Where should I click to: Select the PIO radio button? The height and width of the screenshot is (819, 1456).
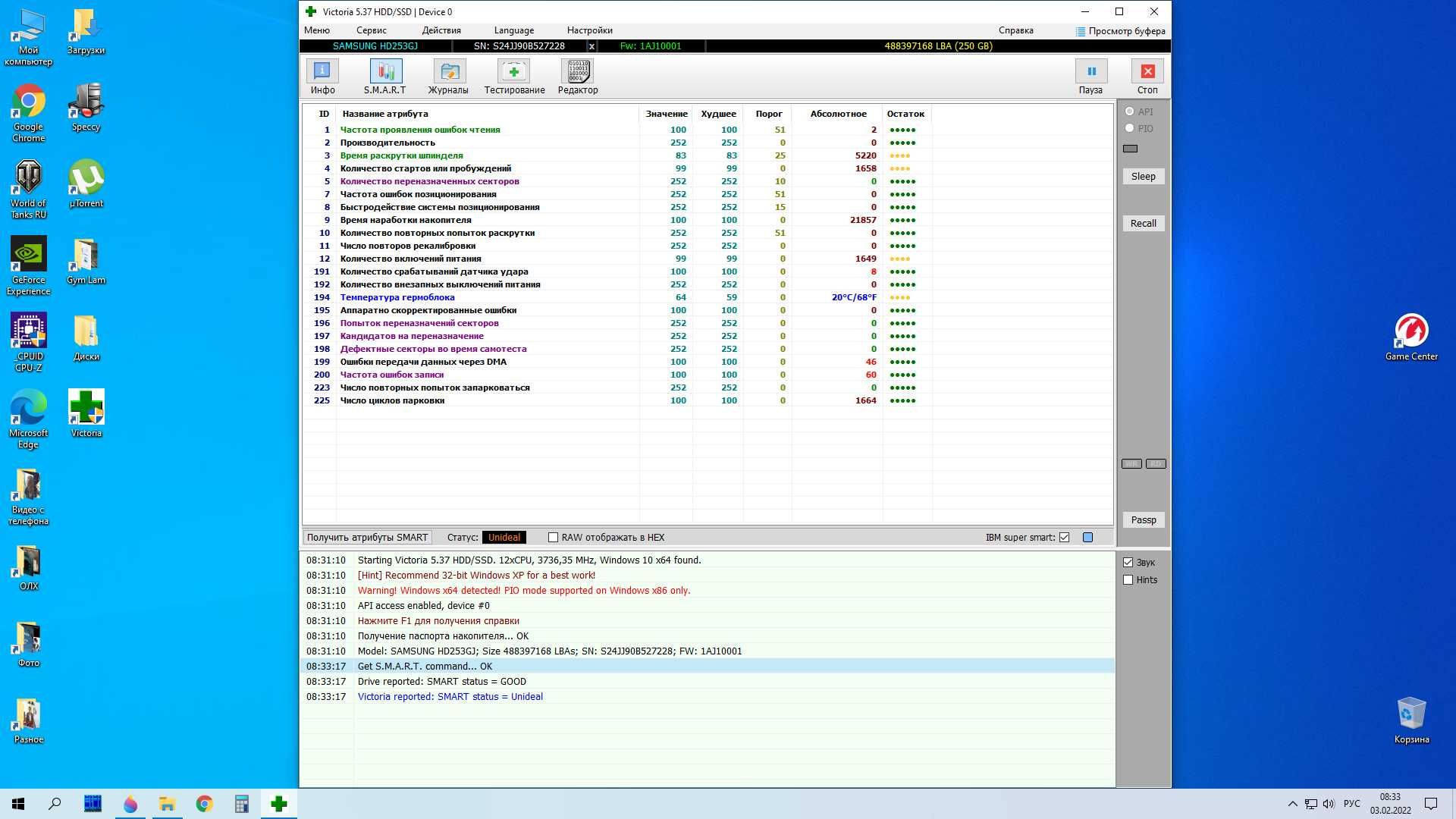click(x=1130, y=128)
